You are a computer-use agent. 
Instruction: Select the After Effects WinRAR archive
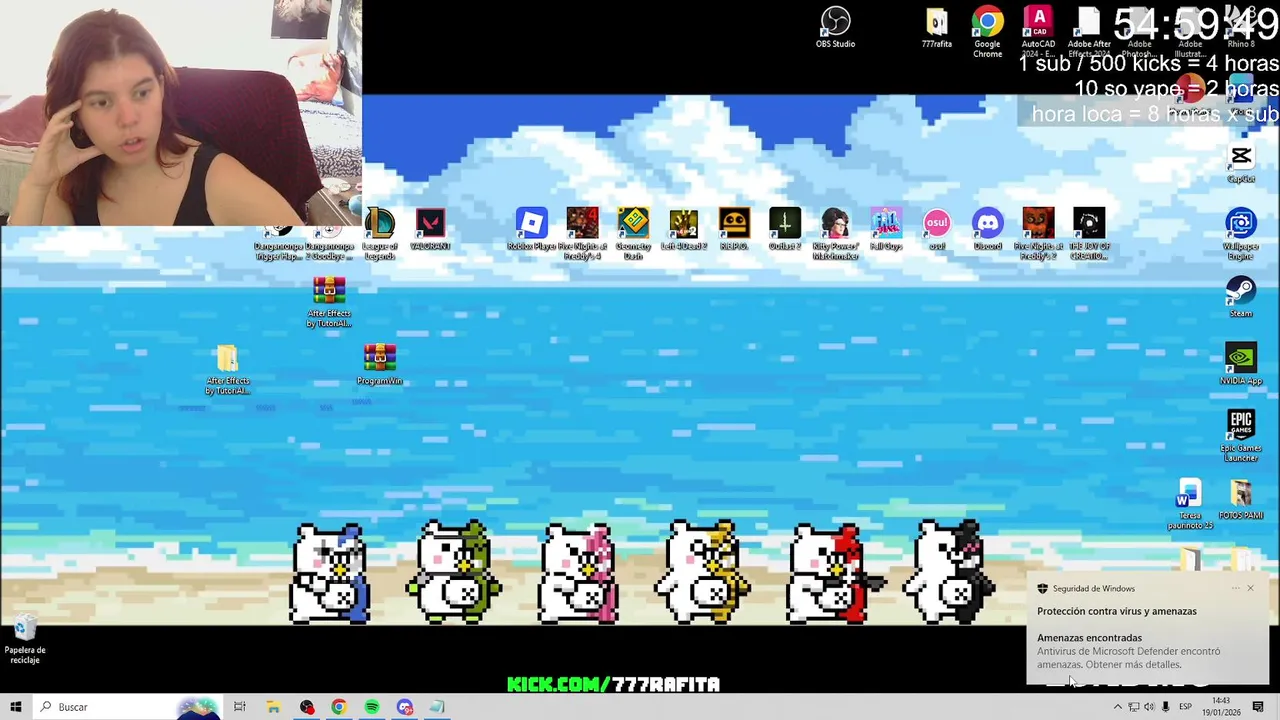[329, 302]
